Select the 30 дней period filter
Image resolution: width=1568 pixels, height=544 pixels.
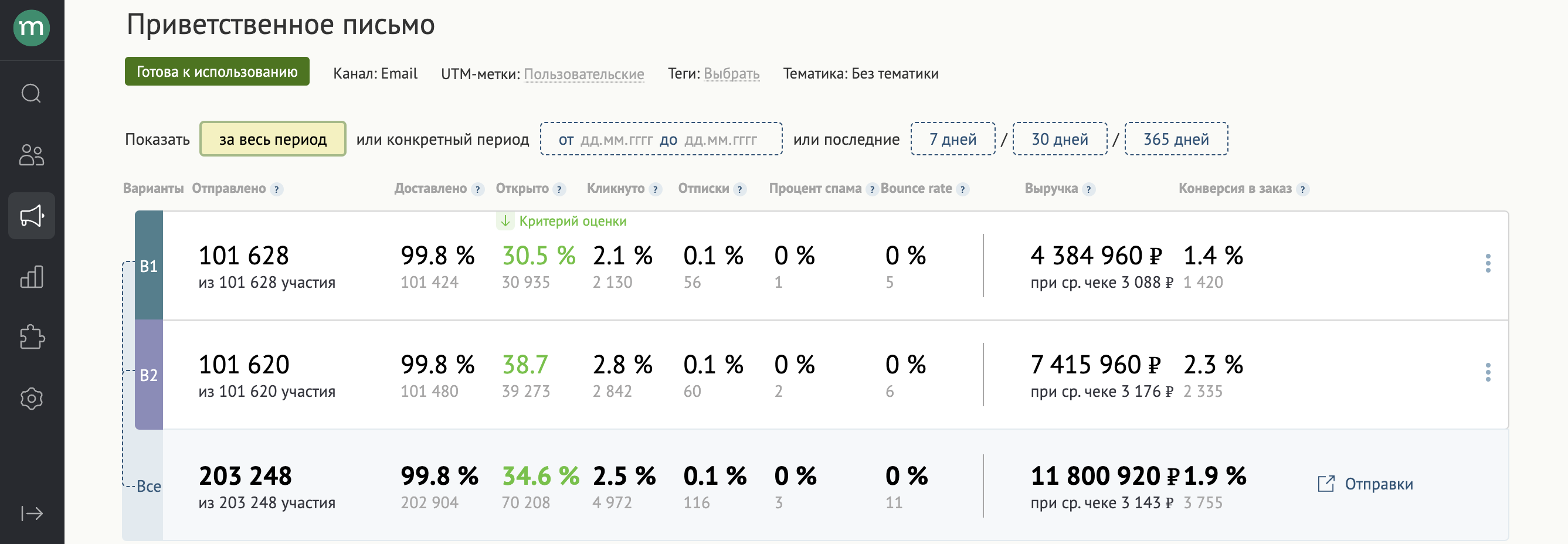[1060, 139]
